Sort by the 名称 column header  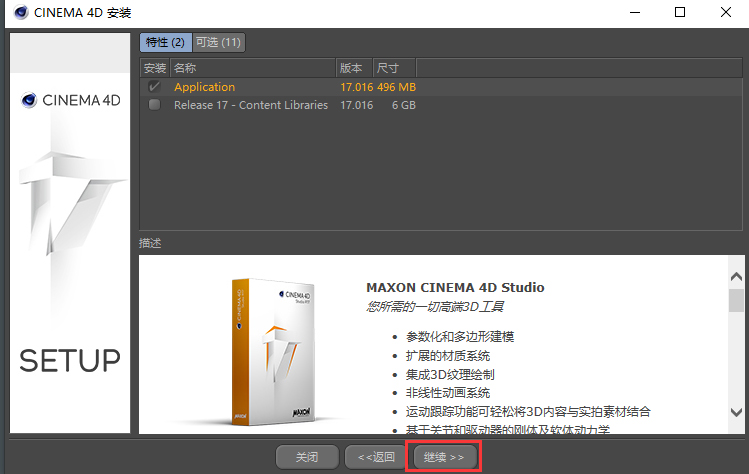point(253,68)
